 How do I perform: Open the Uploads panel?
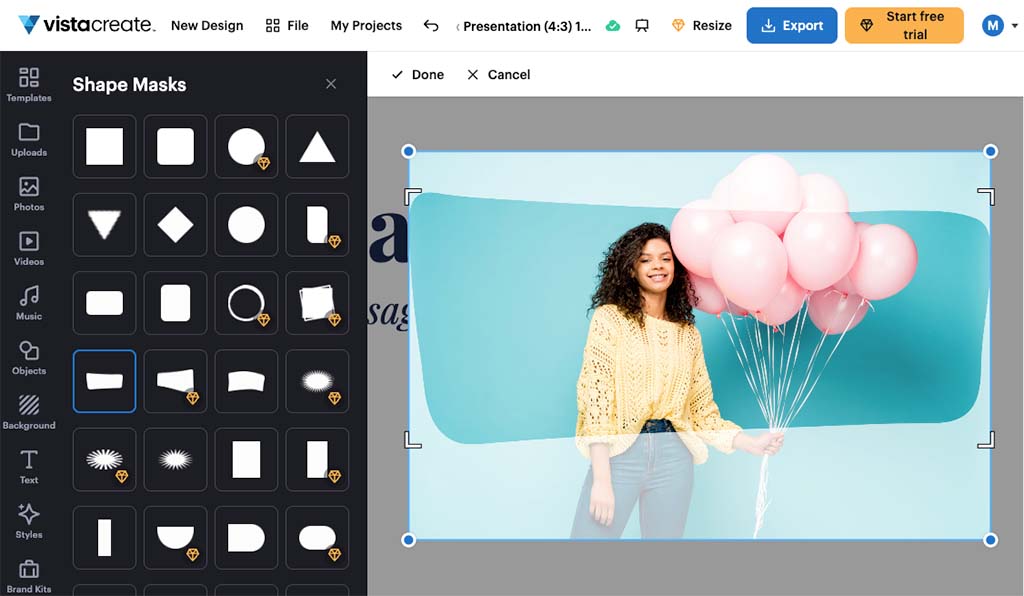(29, 140)
